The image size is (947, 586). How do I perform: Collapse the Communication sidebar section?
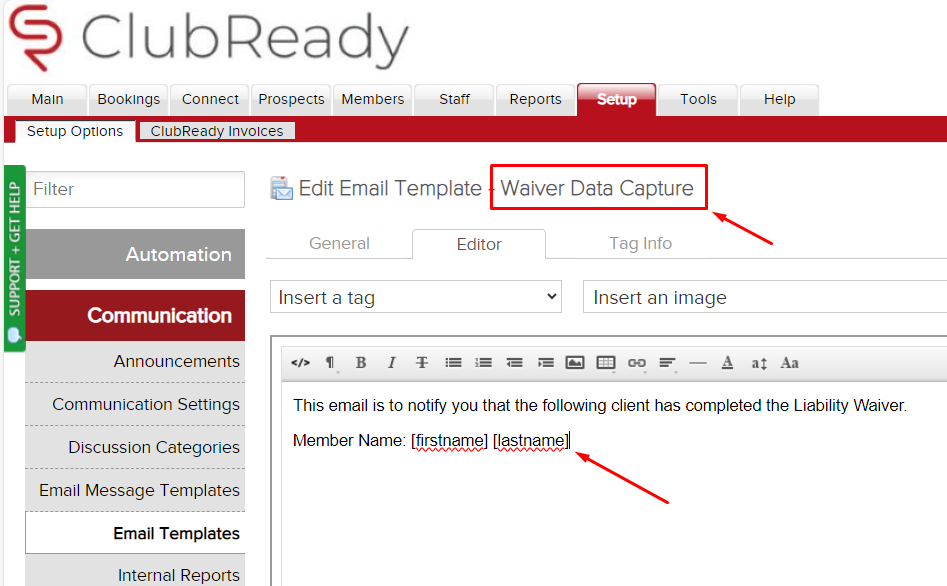[135, 315]
